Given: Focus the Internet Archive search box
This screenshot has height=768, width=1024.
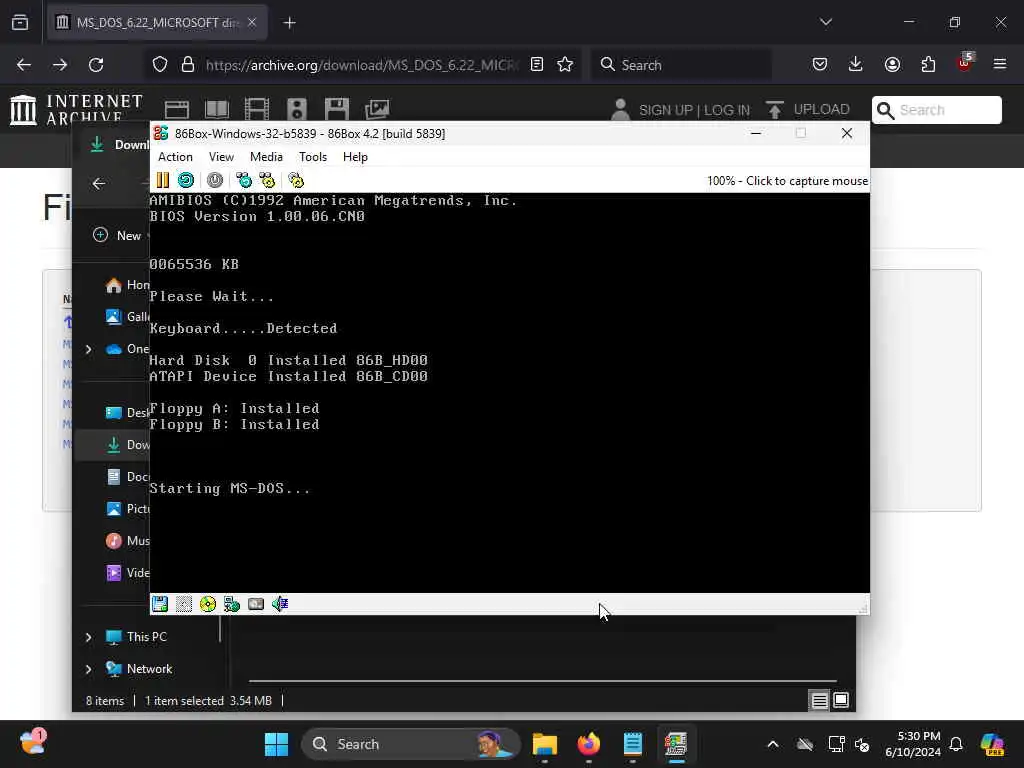Looking at the screenshot, I should coord(936,110).
